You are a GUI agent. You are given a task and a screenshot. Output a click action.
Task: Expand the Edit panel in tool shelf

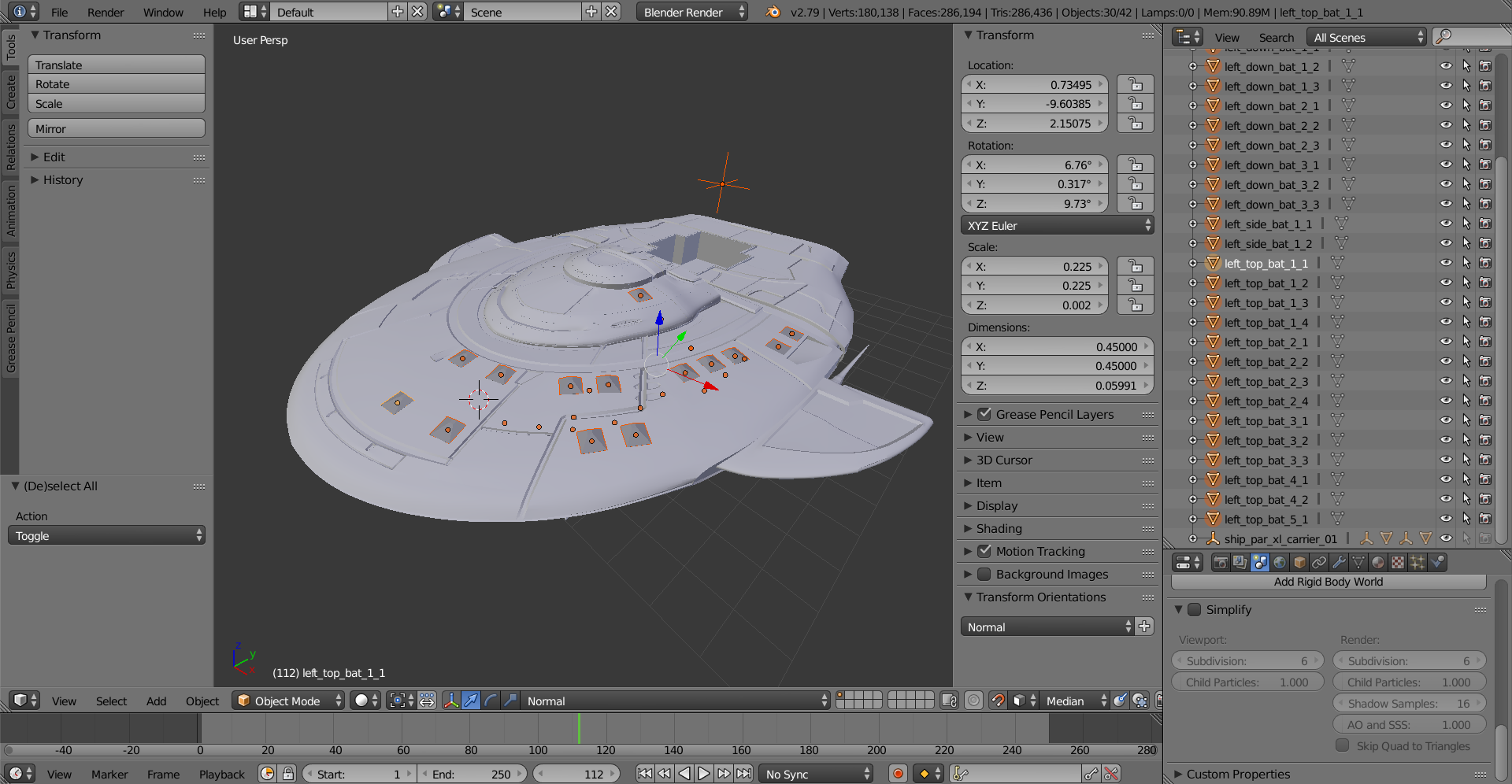pos(54,157)
